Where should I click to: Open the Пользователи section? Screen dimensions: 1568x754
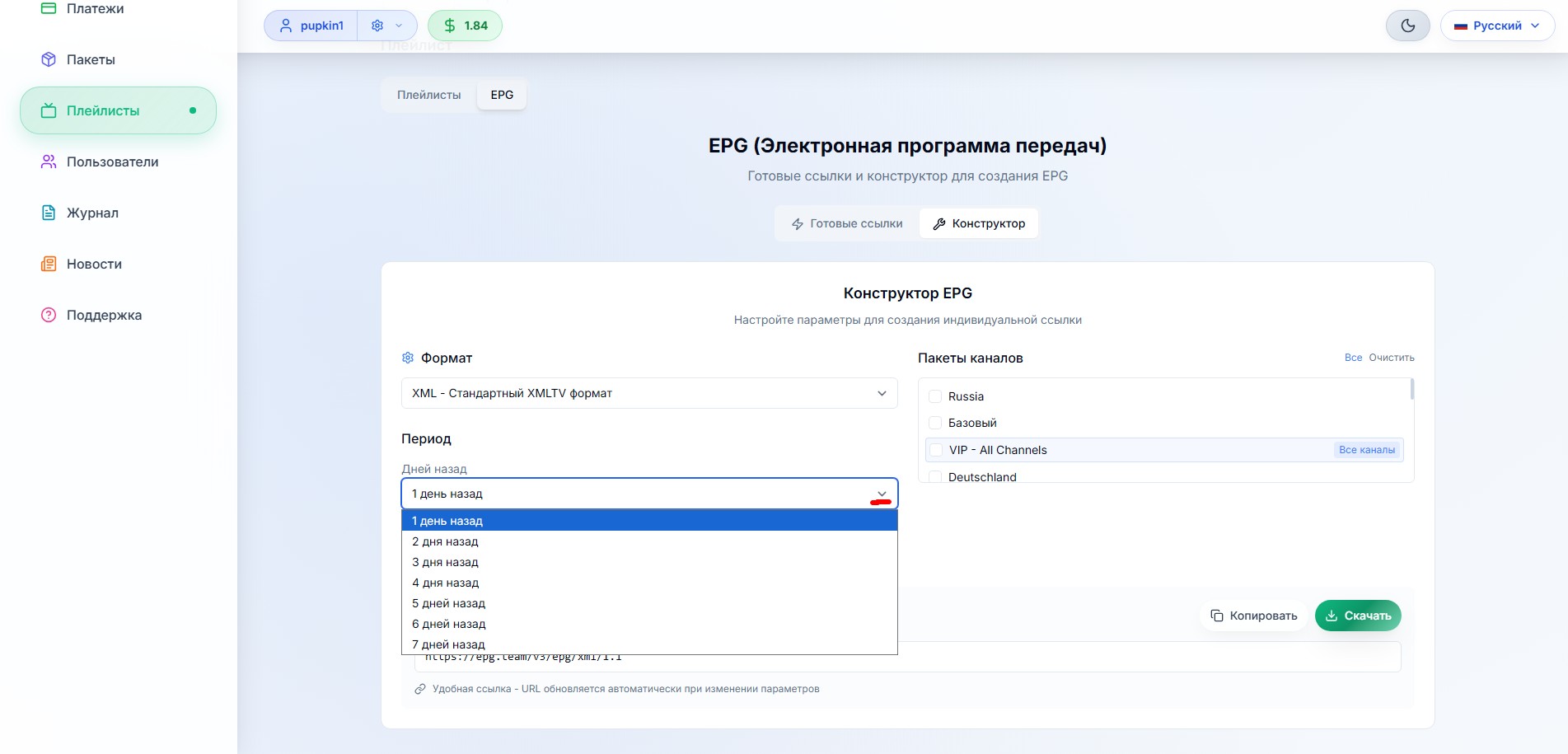tap(111, 162)
